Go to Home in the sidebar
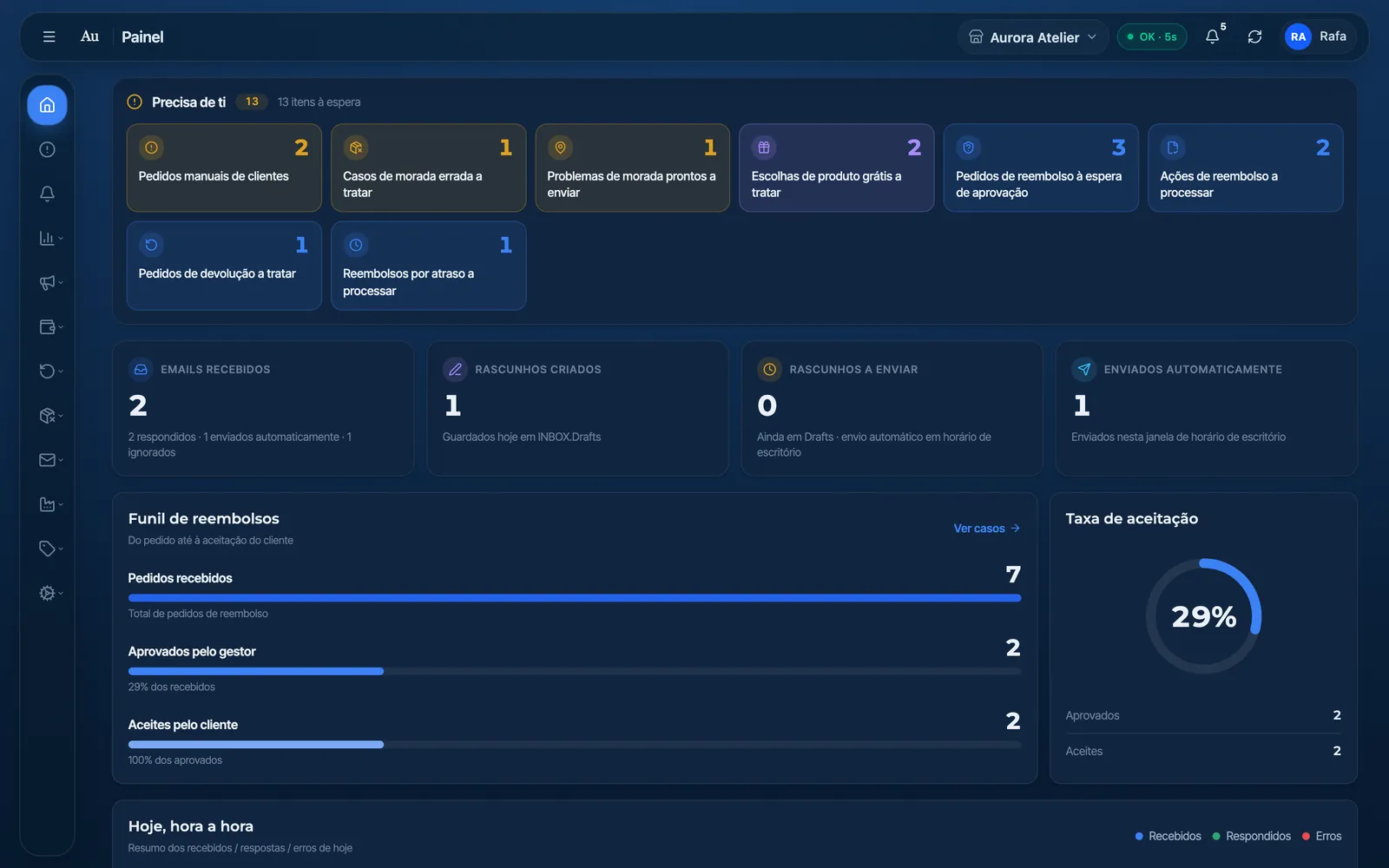1389x868 pixels. [x=47, y=105]
